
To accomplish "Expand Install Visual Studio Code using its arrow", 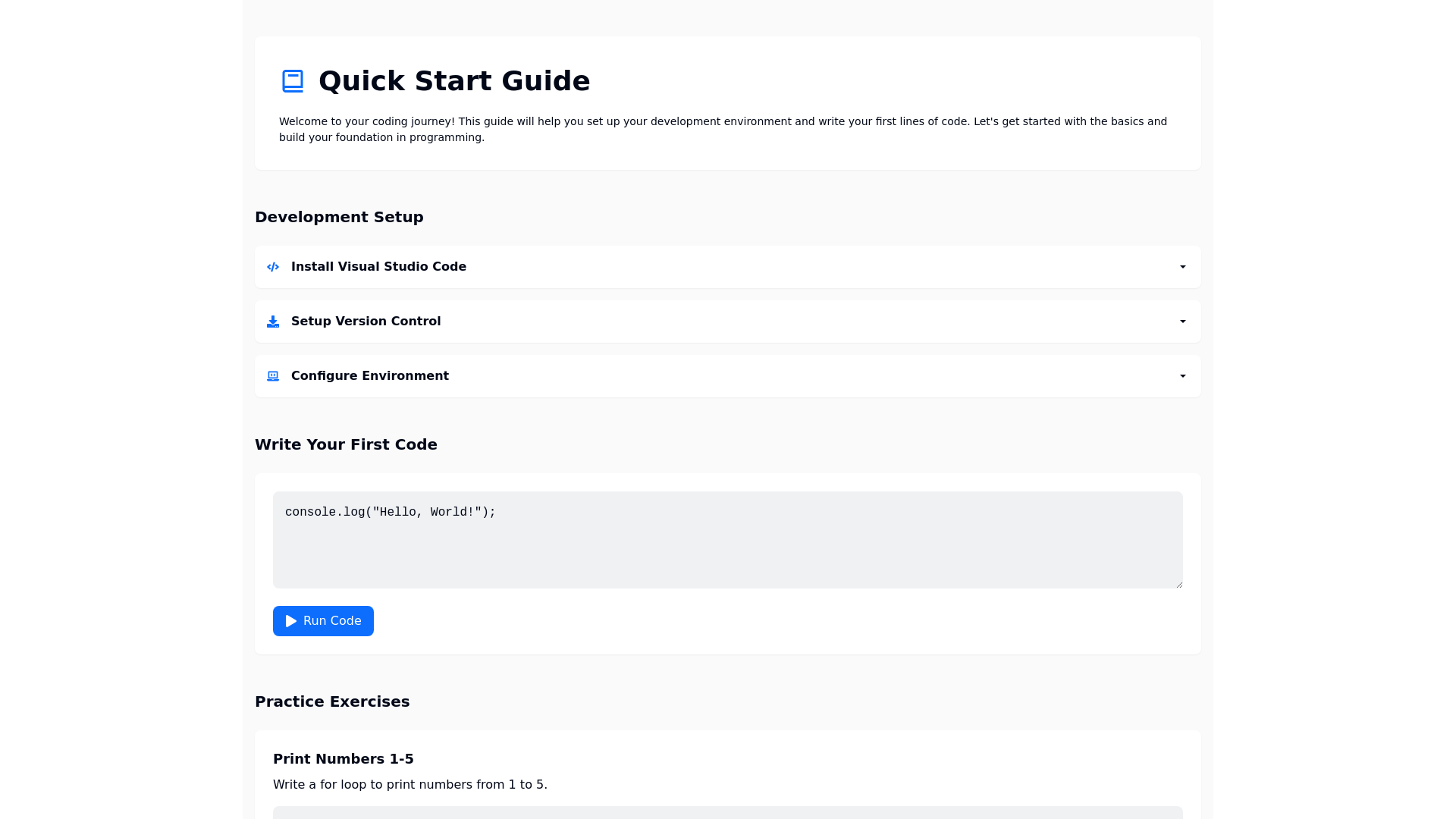I will pos(1182,267).
